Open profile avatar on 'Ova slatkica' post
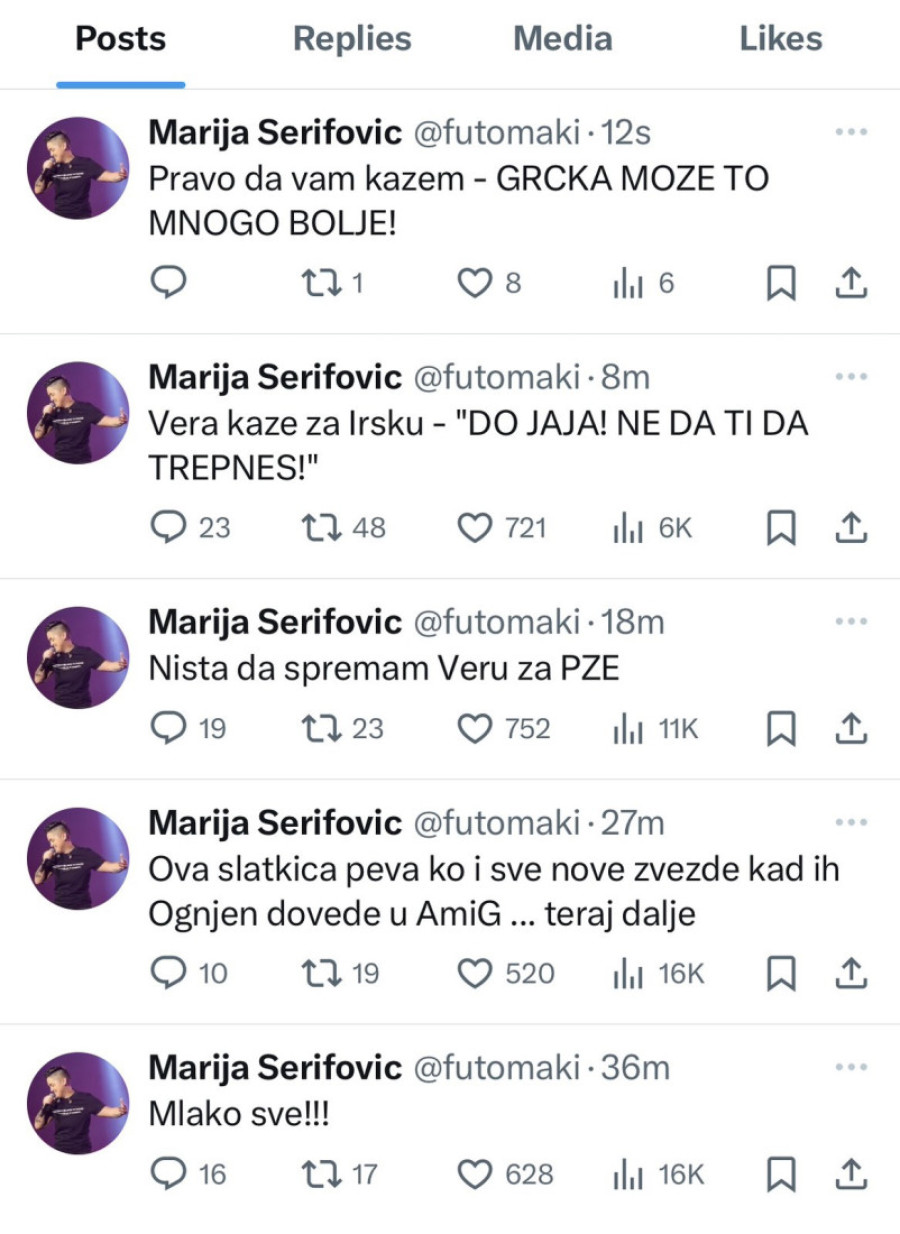Screen dimensions: 900x1234 (x=78, y=858)
